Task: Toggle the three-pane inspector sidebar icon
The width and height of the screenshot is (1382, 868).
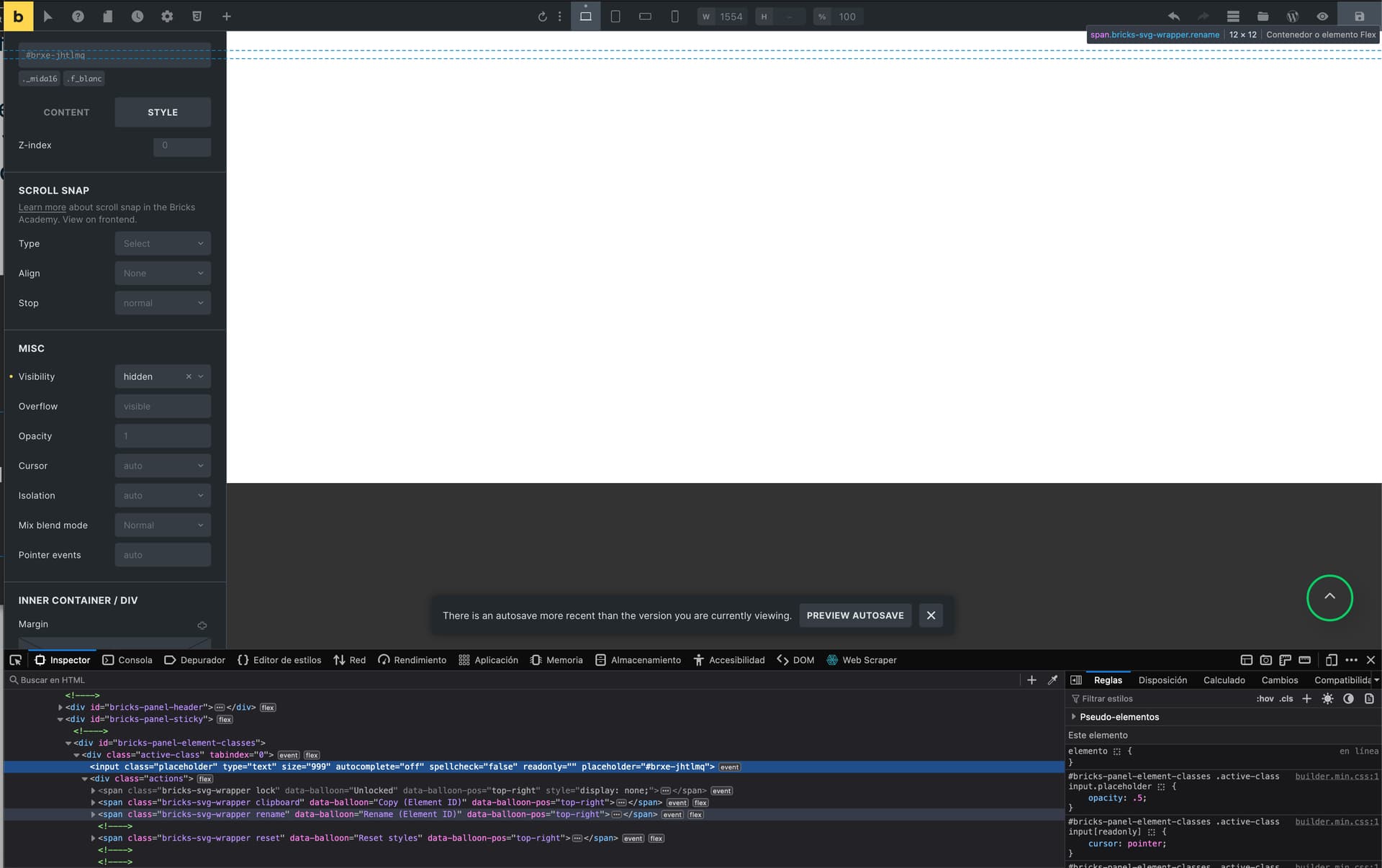Action: point(1076,680)
